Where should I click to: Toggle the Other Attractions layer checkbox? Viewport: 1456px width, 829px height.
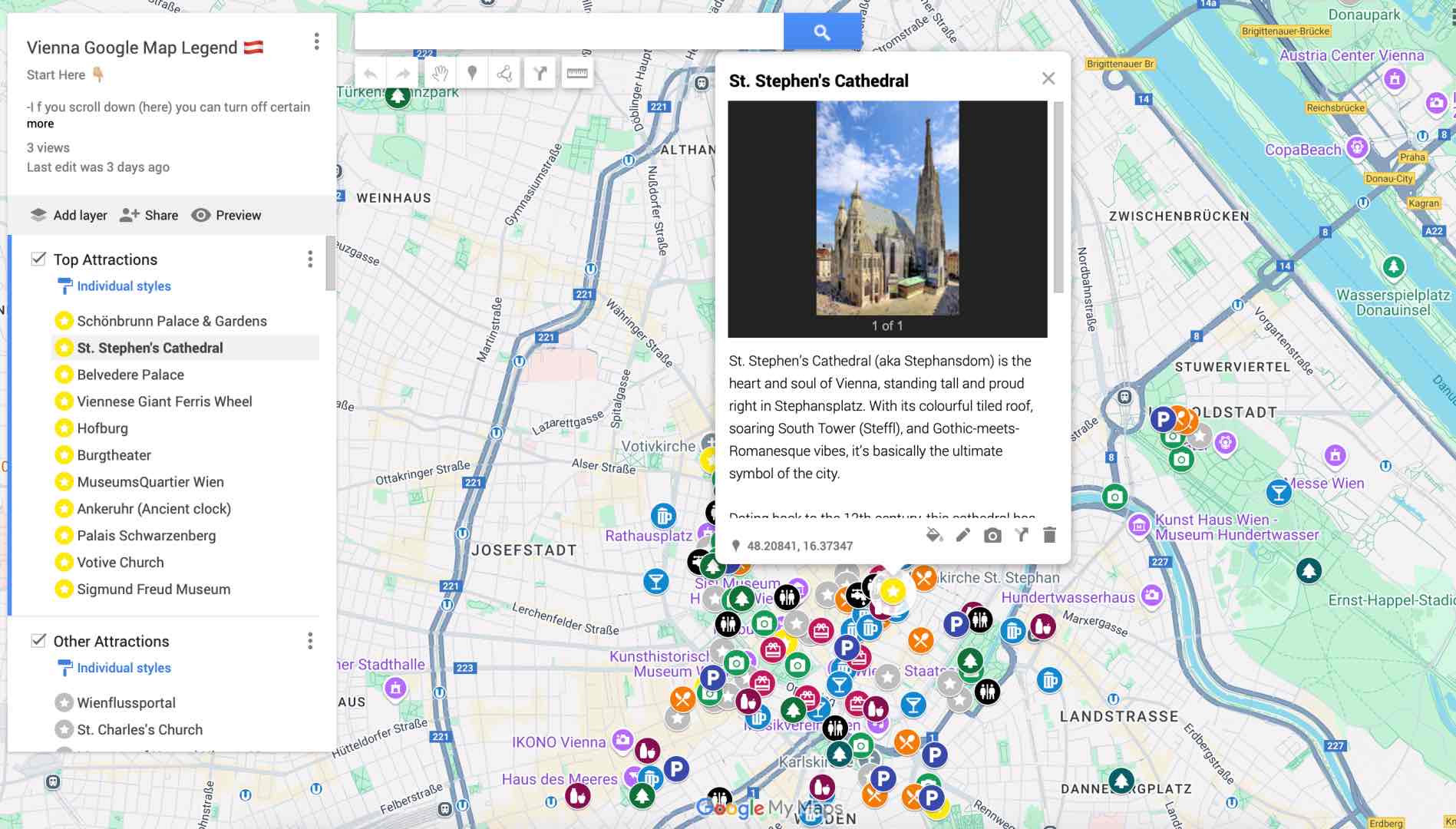pos(38,640)
